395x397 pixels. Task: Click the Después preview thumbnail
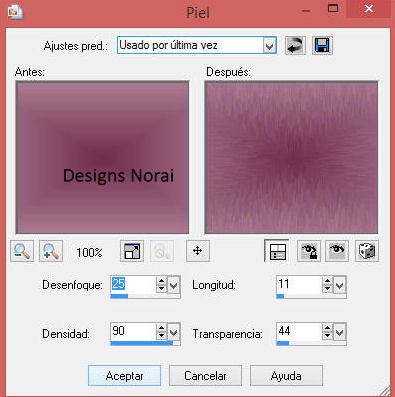[x=291, y=157]
